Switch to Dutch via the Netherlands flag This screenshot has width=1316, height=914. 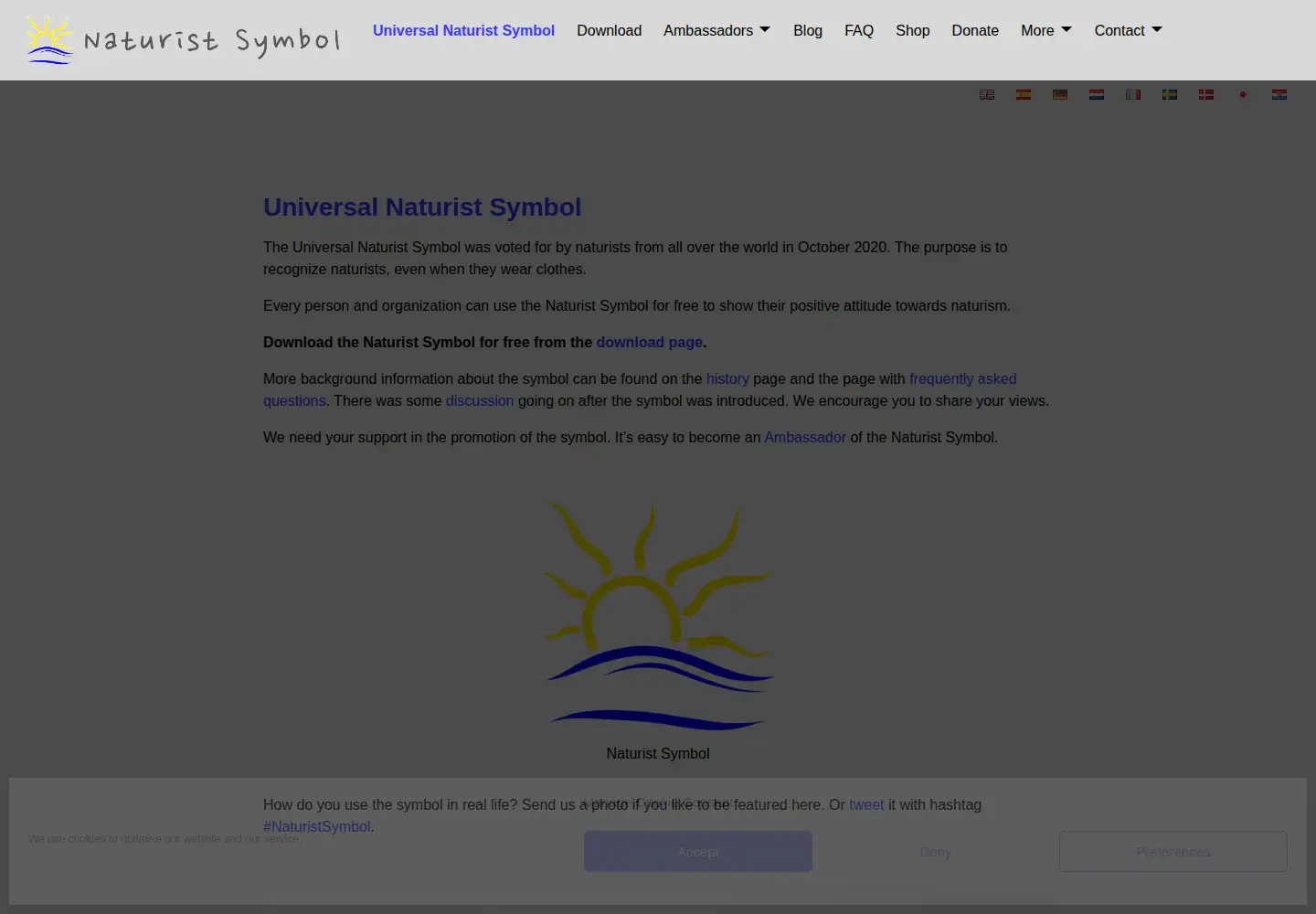point(1097,94)
